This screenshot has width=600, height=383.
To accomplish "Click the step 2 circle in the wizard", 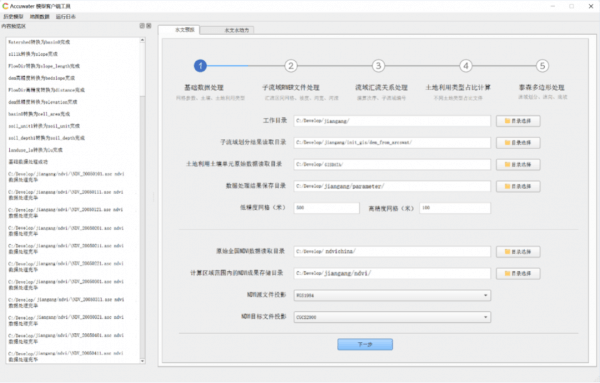I will [x=291, y=66].
